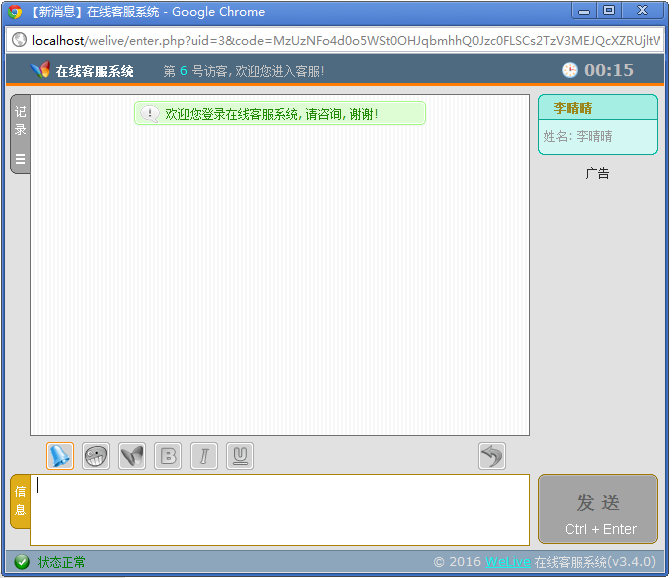Click the © 2016 copyright text
Screen dimensions: 672x578
point(457,562)
